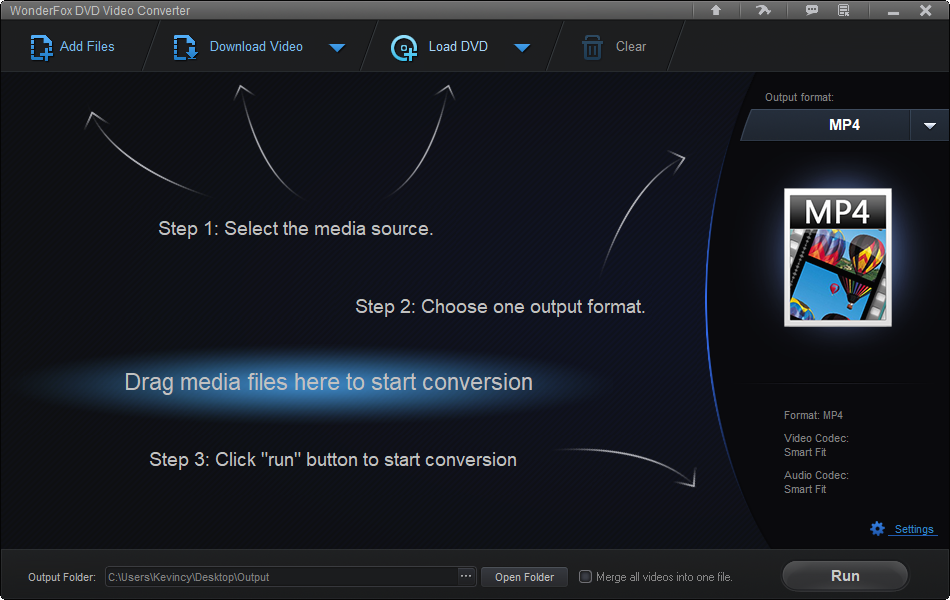The width and height of the screenshot is (950, 600).
Task: Click the feedback speech bubble icon
Action: 812,10
